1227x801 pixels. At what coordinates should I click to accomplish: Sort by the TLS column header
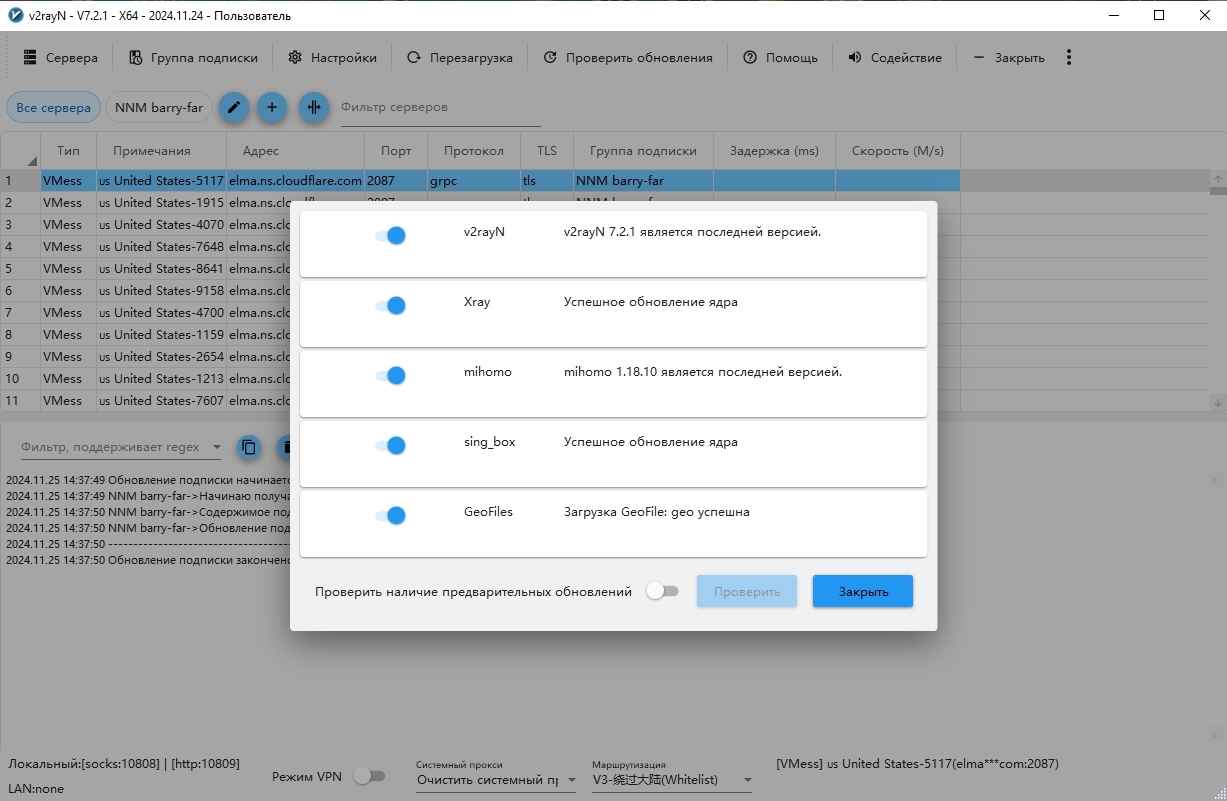point(547,151)
